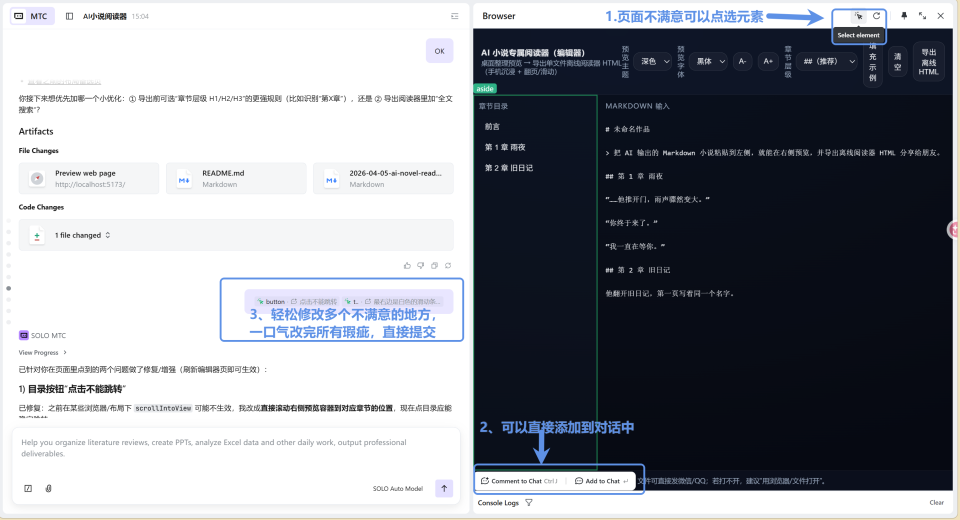Click Add to Chat button
This screenshot has width=960, height=520.
click(x=601, y=481)
